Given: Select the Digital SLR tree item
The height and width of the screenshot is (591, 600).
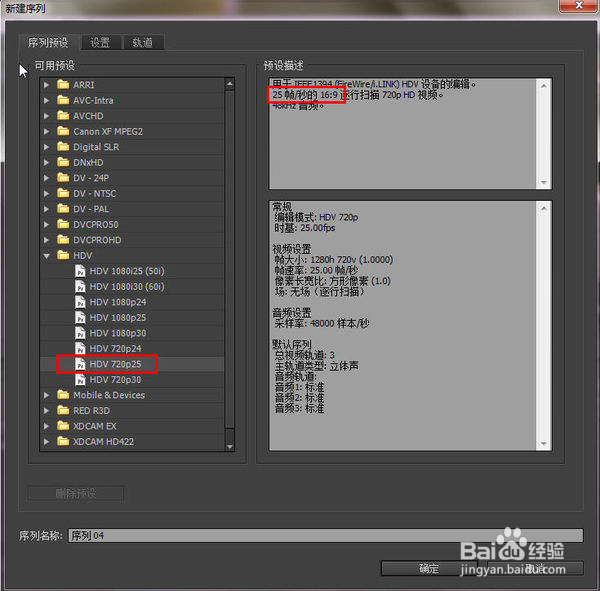Looking at the screenshot, I should (x=95, y=147).
